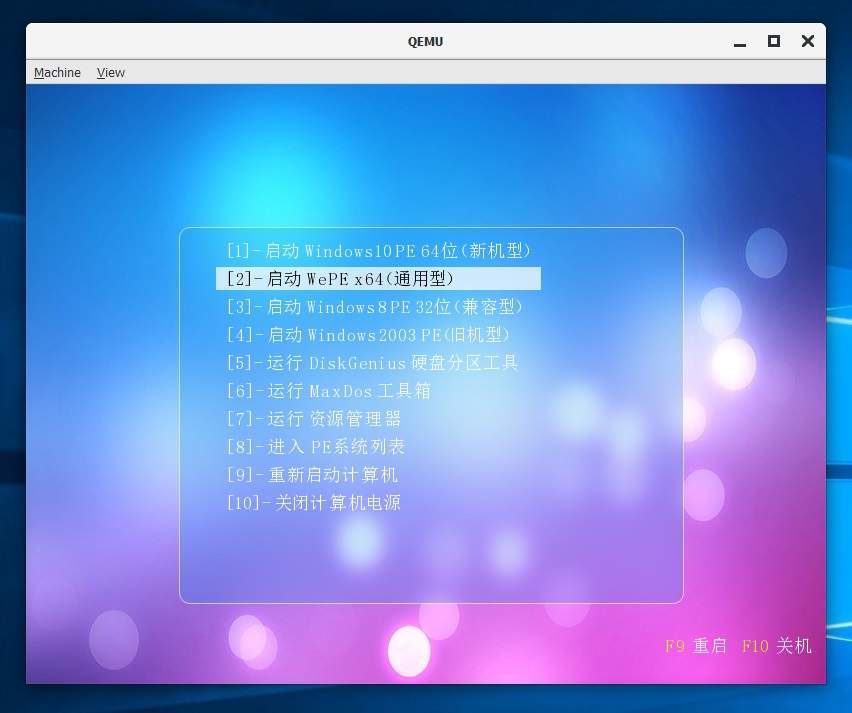Click the F9 重启 shortcut label

tap(696, 646)
